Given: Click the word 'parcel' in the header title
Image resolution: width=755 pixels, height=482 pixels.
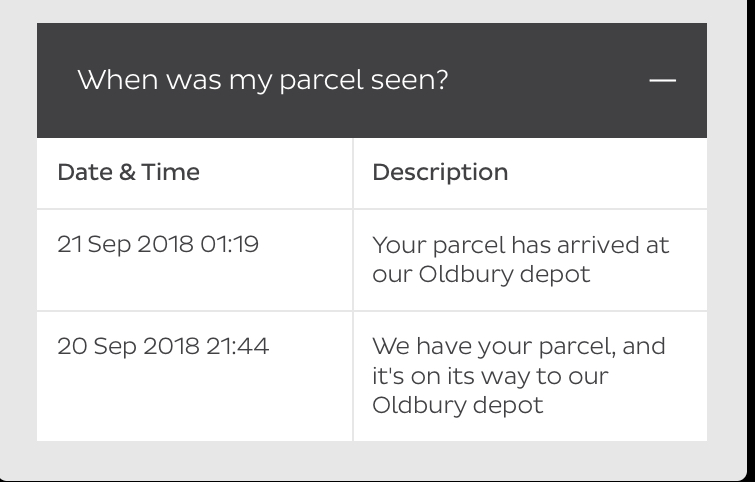Looking at the screenshot, I should click(321, 81).
